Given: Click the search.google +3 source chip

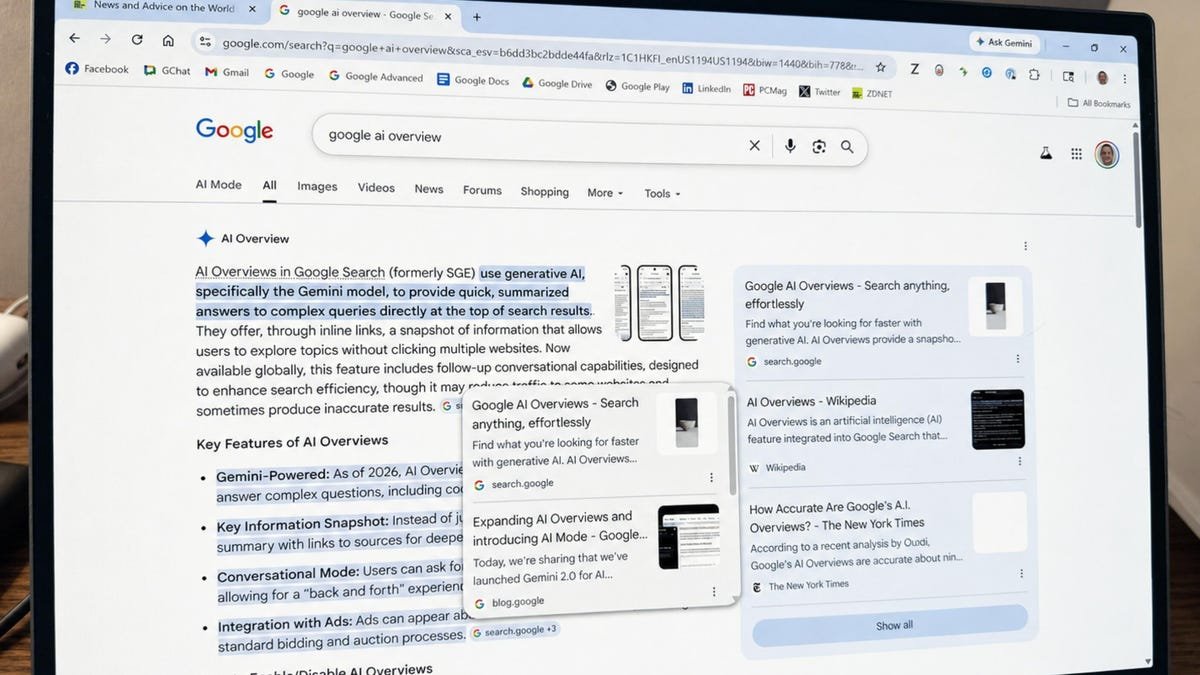Looking at the screenshot, I should click(x=515, y=632).
